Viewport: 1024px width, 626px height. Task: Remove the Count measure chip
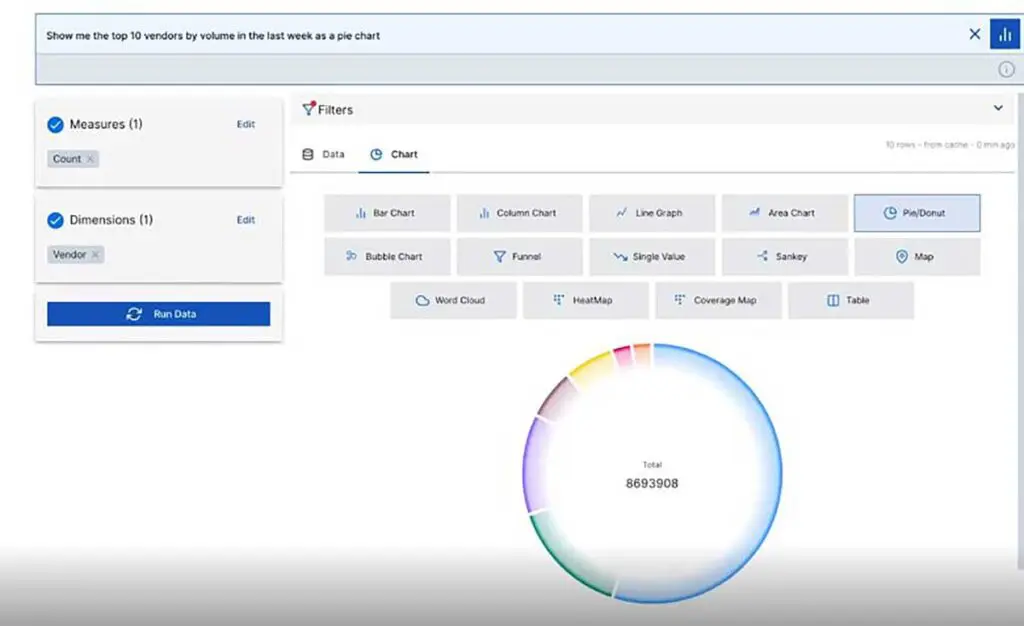tap(90, 158)
